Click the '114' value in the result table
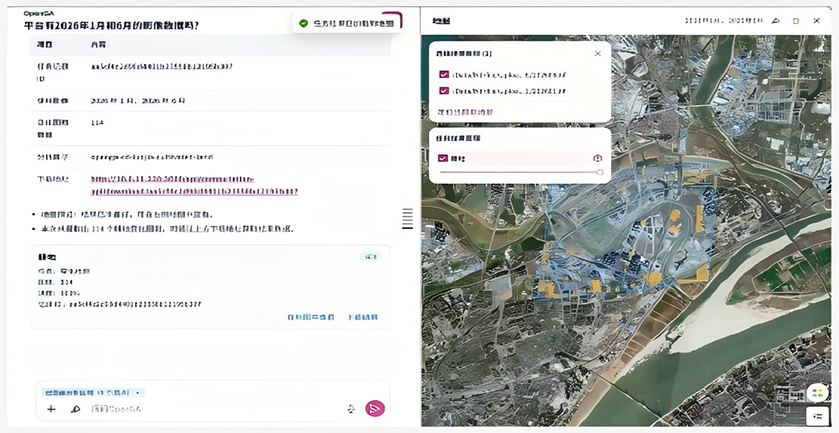Screen dimensions: 839x433 [x=97, y=123]
